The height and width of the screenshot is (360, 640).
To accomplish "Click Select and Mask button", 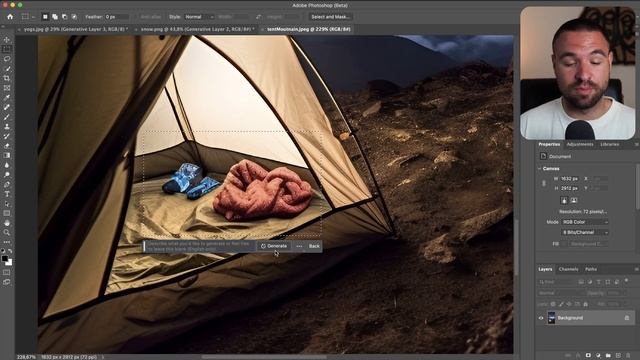I will (x=330, y=17).
